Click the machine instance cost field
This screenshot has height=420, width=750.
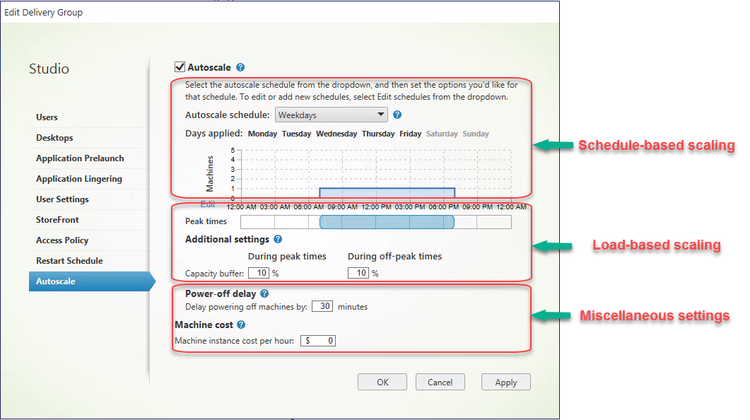click(x=318, y=341)
